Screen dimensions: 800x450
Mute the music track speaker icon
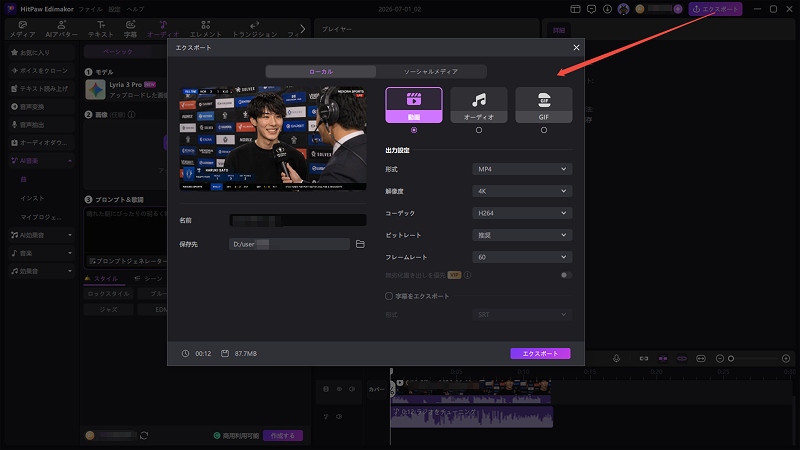click(x=339, y=417)
